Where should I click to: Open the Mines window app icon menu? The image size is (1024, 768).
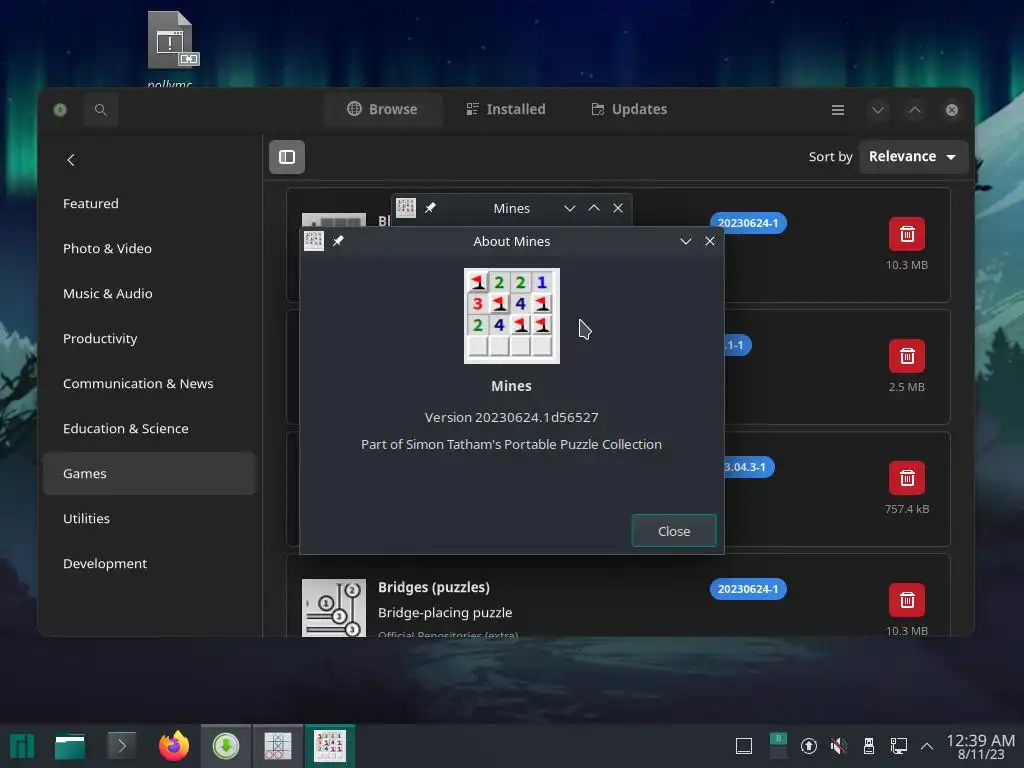tap(406, 208)
